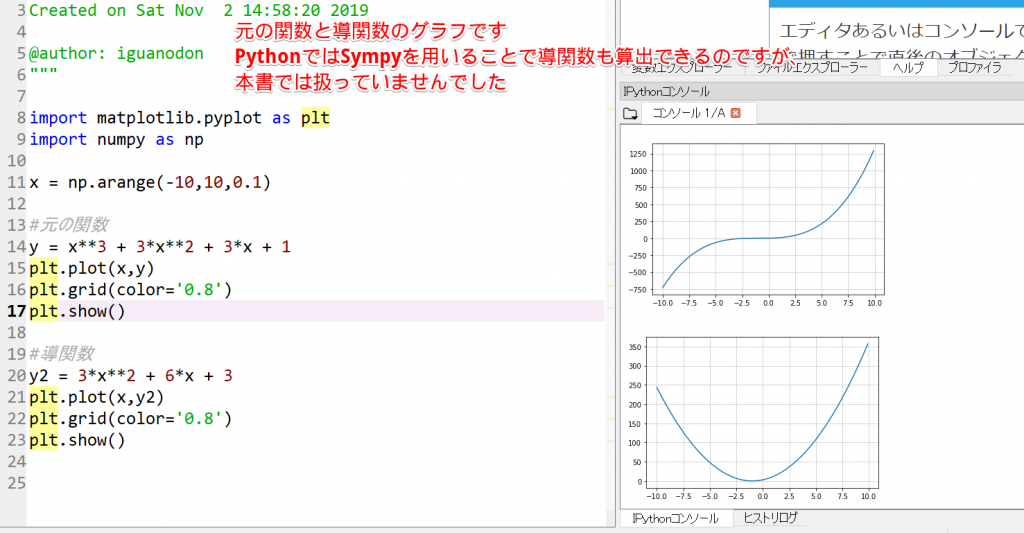Image resolution: width=1024 pixels, height=533 pixels.
Task: Click plt.plot(x,y) on line 15
Action: click(91, 268)
